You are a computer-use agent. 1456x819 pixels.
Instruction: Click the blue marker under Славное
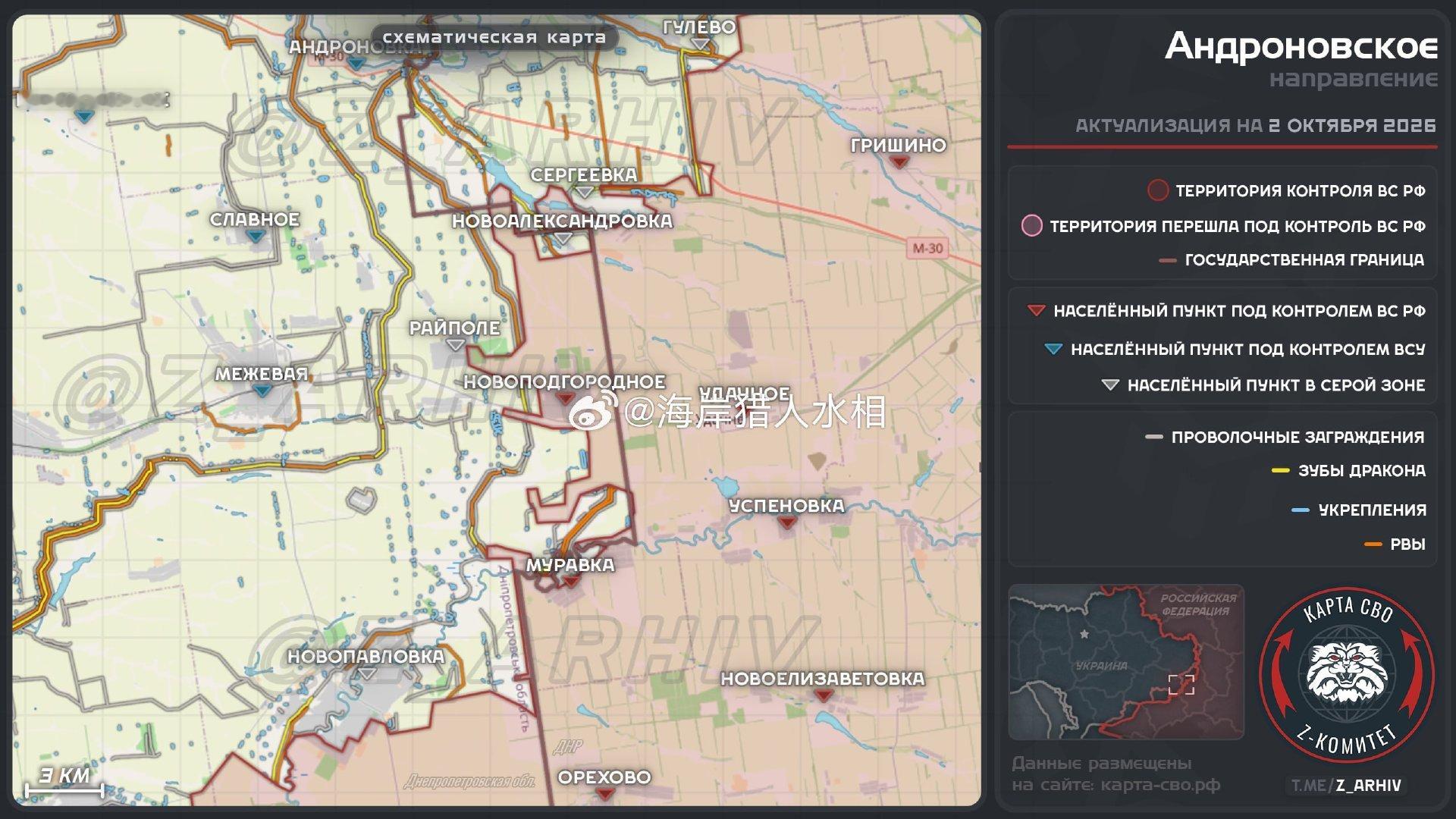[x=256, y=237]
